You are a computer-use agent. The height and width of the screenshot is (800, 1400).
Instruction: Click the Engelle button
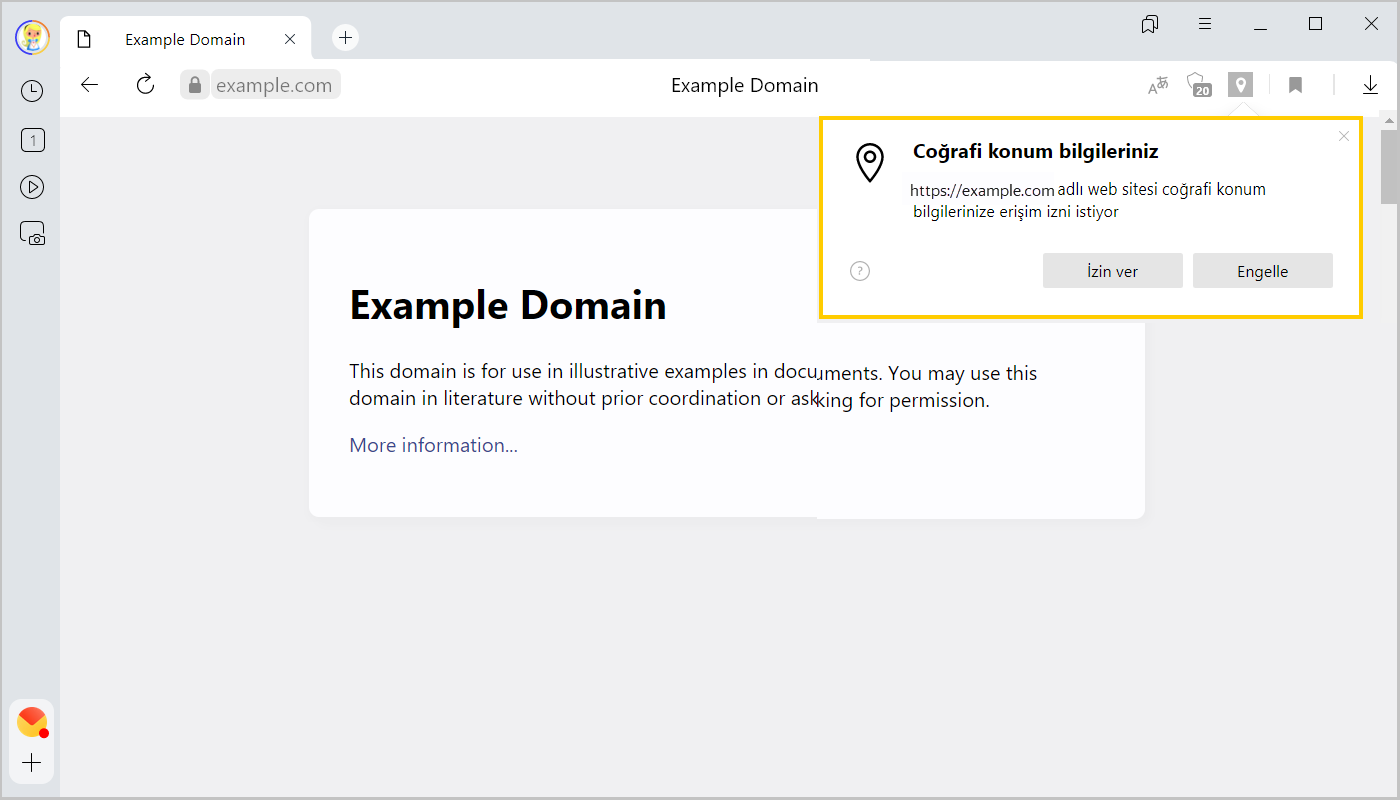point(1262,271)
